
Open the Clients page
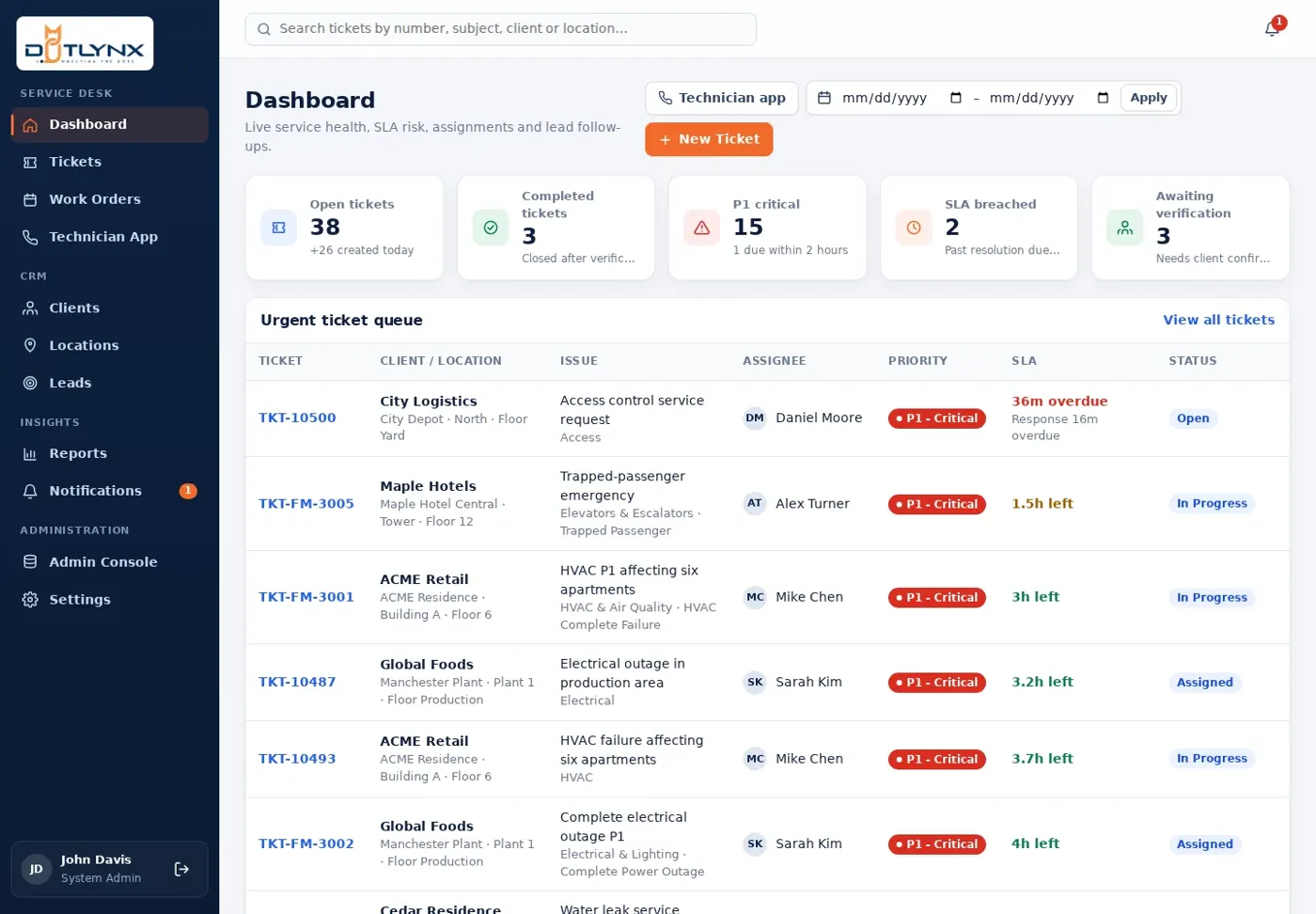pyautogui.click(x=110, y=307)
